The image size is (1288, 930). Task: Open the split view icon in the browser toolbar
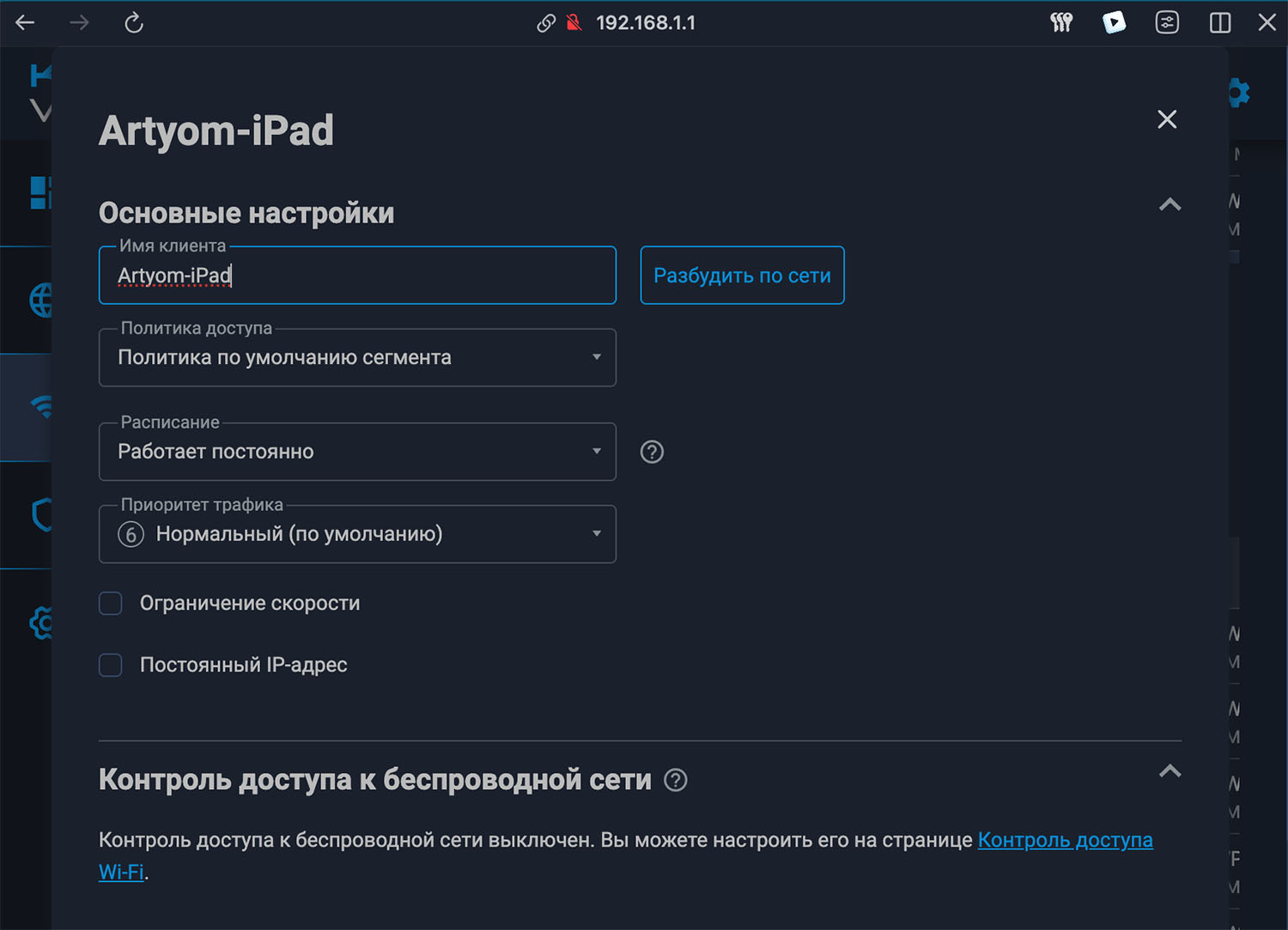[x=1219, y=23]
